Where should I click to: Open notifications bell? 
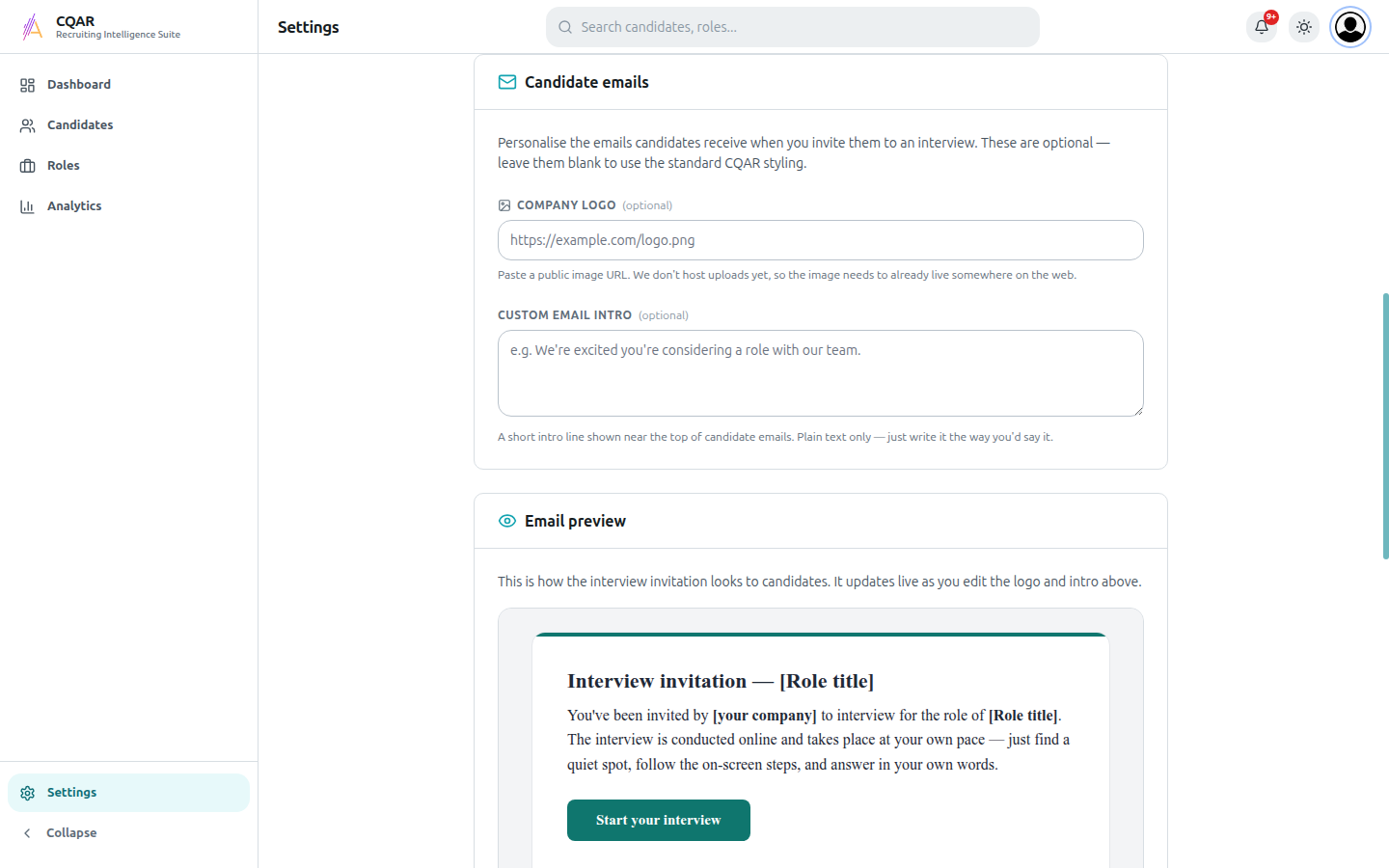pos(1262,27)
